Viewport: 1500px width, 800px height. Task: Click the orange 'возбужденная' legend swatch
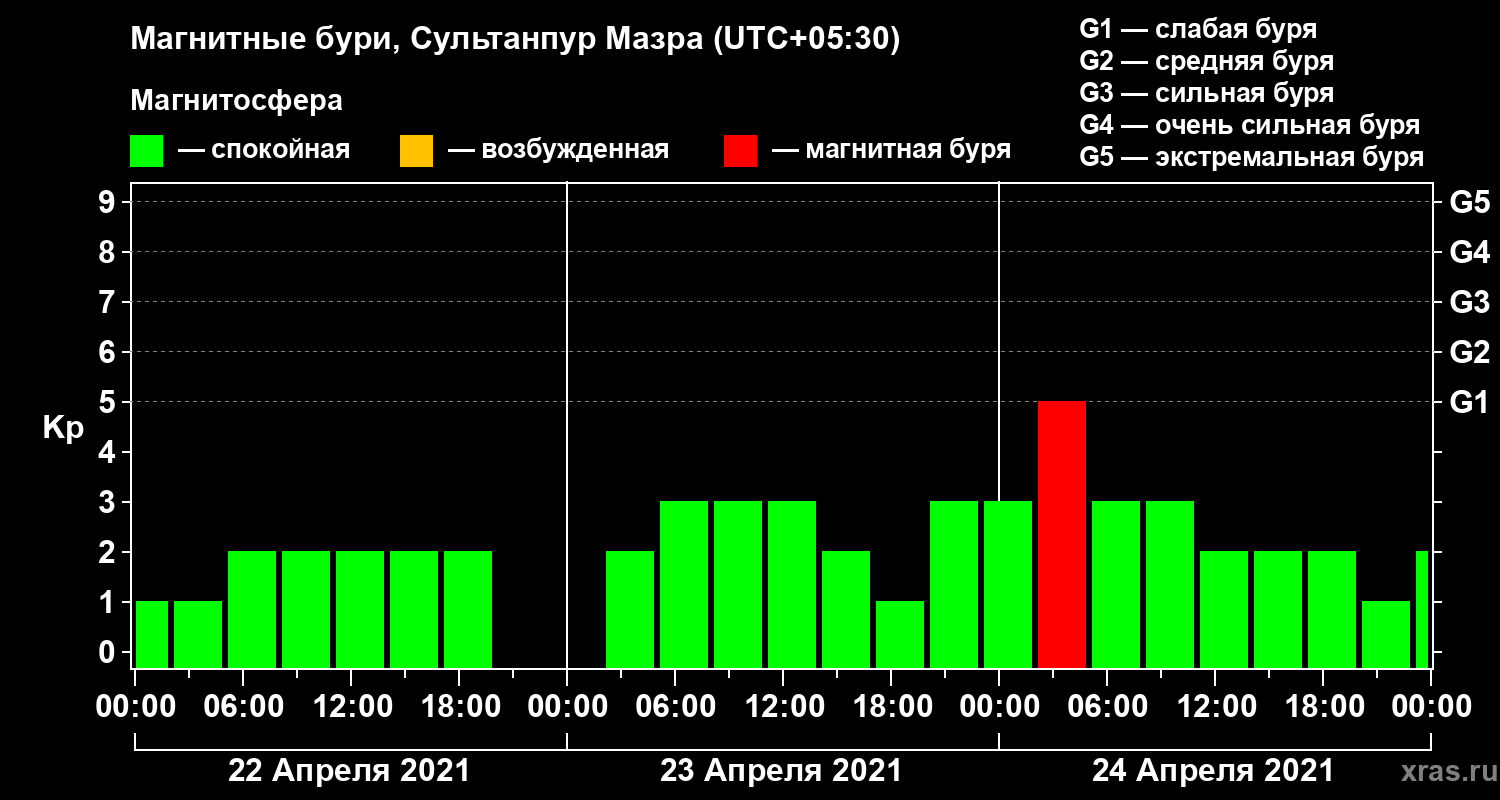(416, 151)
